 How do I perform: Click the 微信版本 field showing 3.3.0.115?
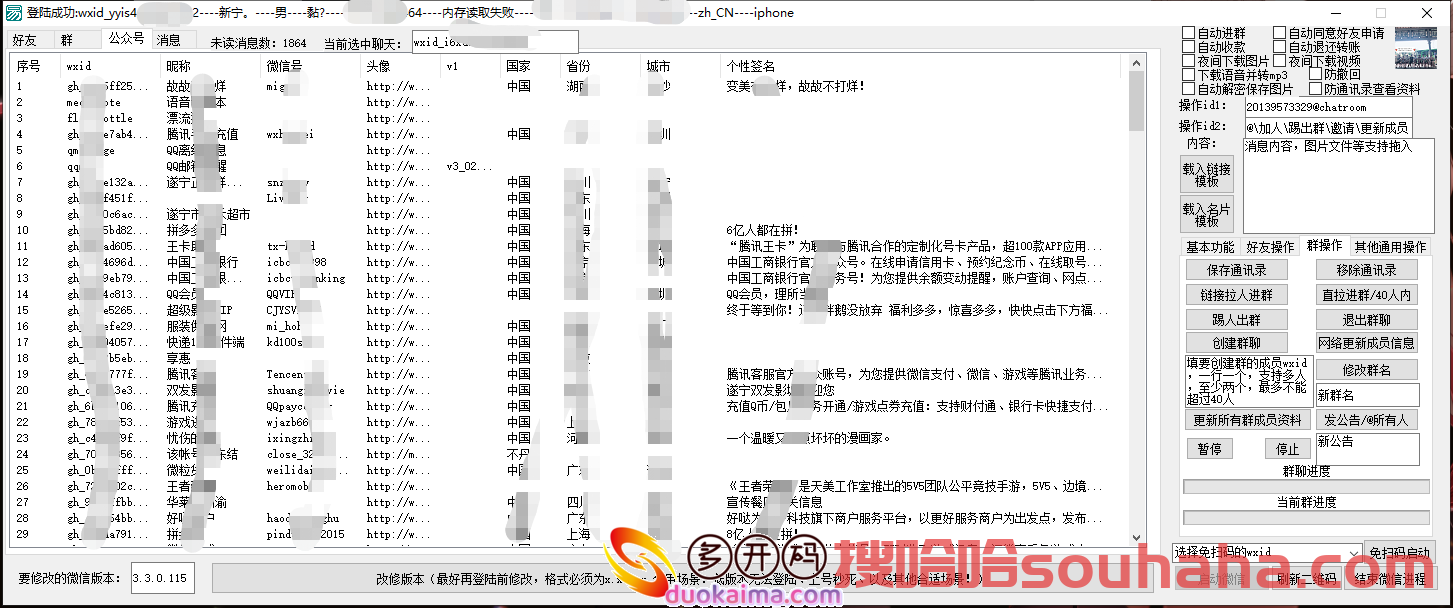tap(163, 578)
